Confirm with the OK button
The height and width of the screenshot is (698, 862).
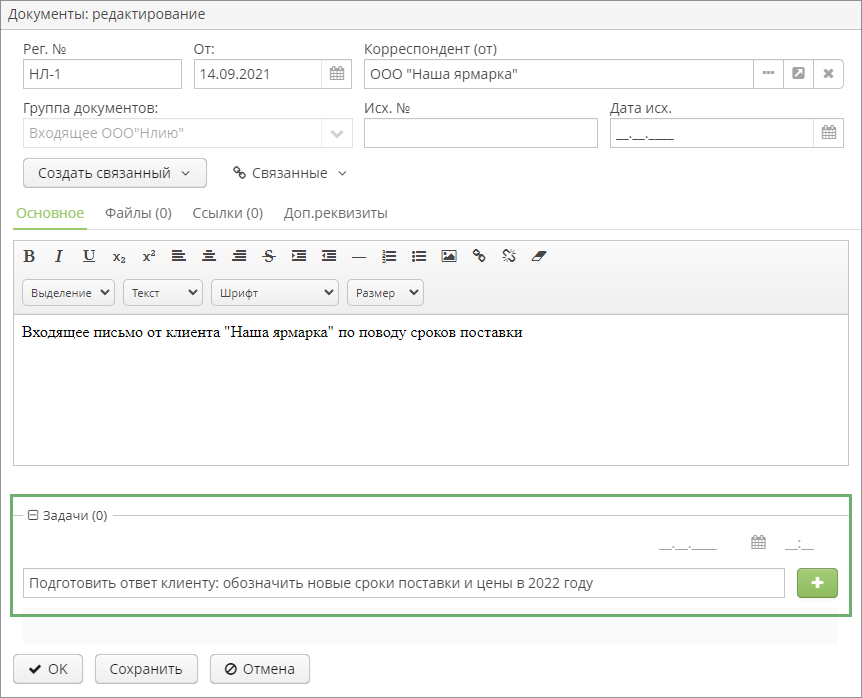pos(48,669)
